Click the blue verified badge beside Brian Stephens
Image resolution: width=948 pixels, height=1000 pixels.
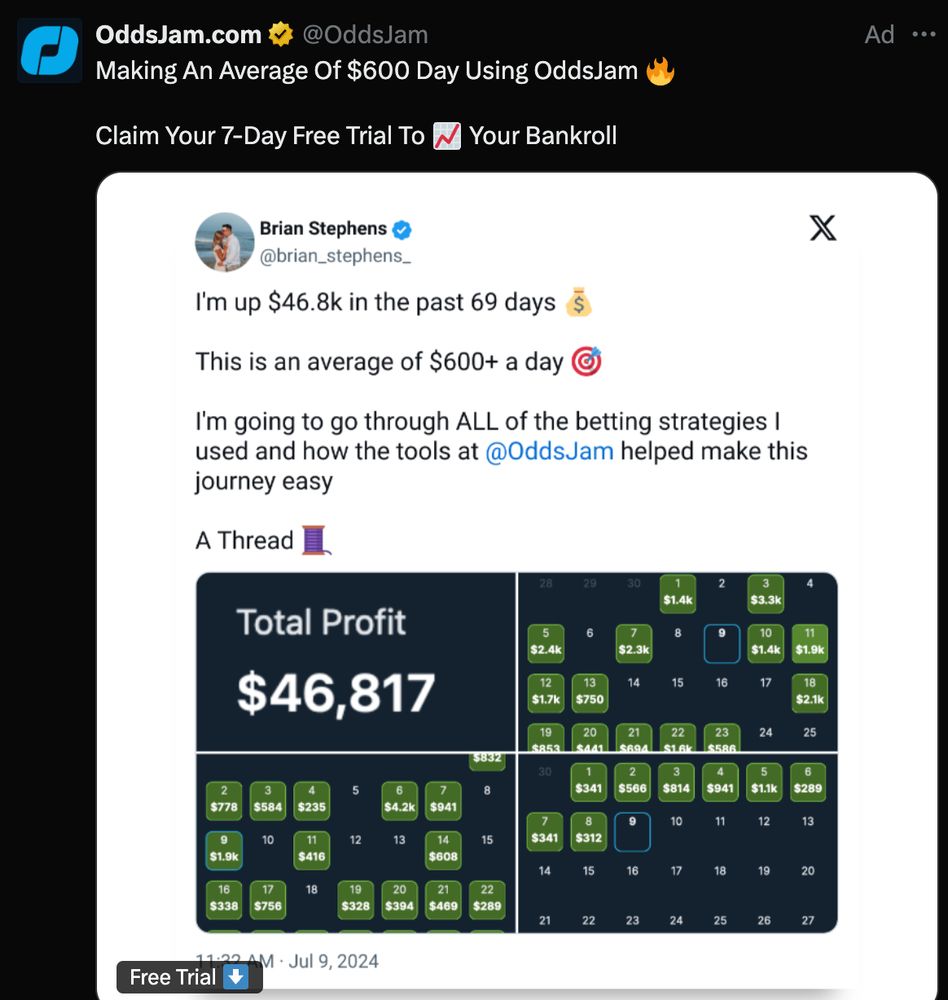tap(402, 229)
